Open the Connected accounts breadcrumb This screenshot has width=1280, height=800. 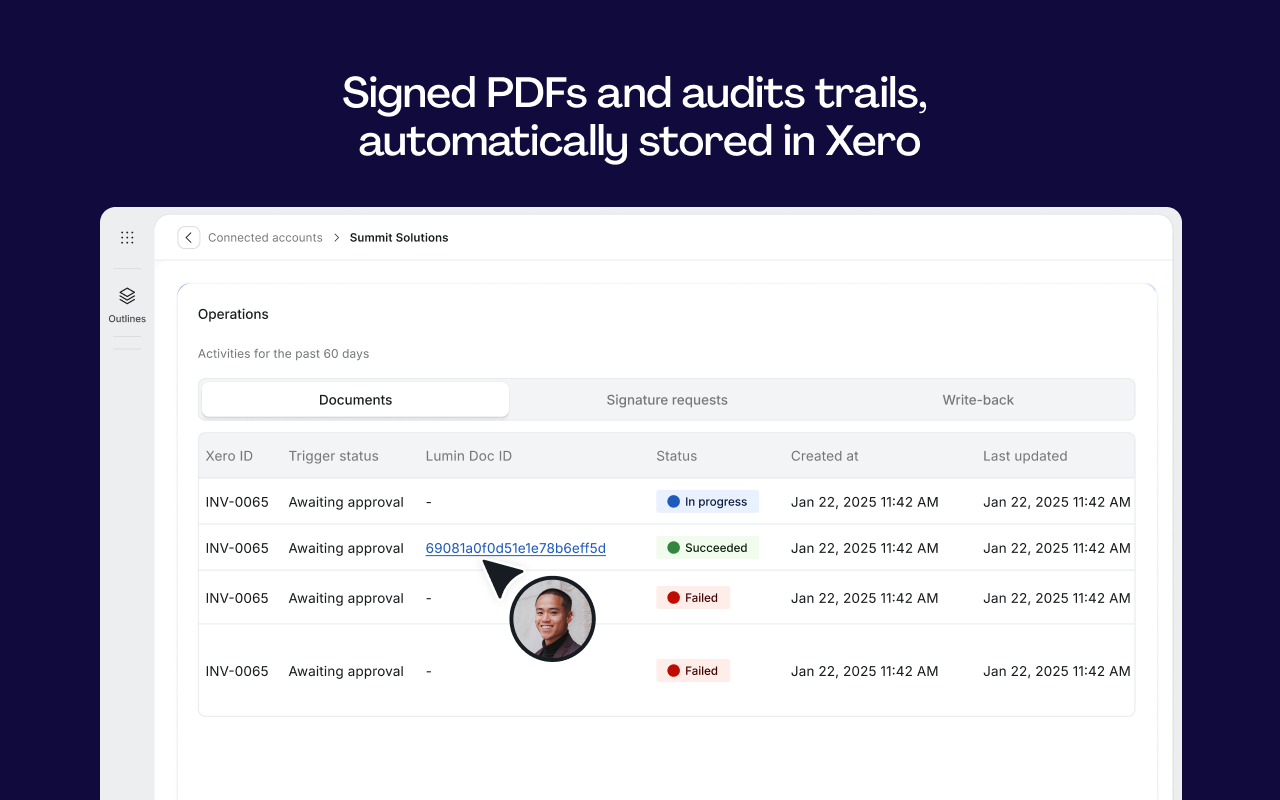(x=265, y=238)
